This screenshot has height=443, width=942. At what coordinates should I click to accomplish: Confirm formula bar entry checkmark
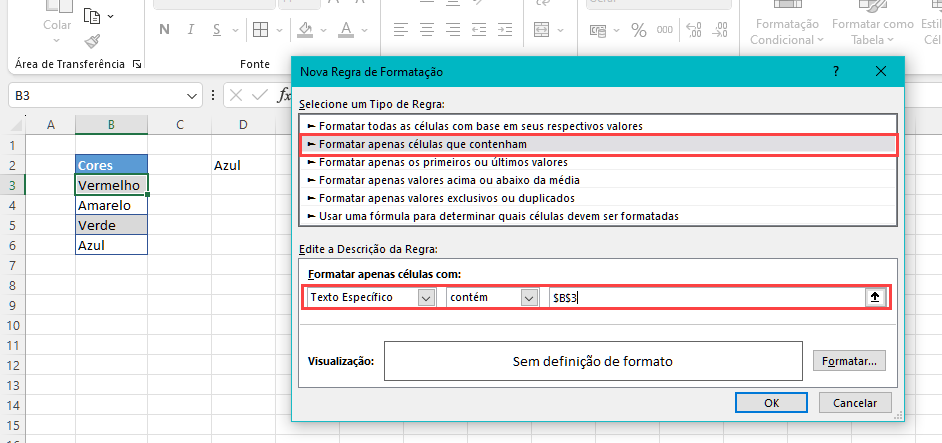260,95
